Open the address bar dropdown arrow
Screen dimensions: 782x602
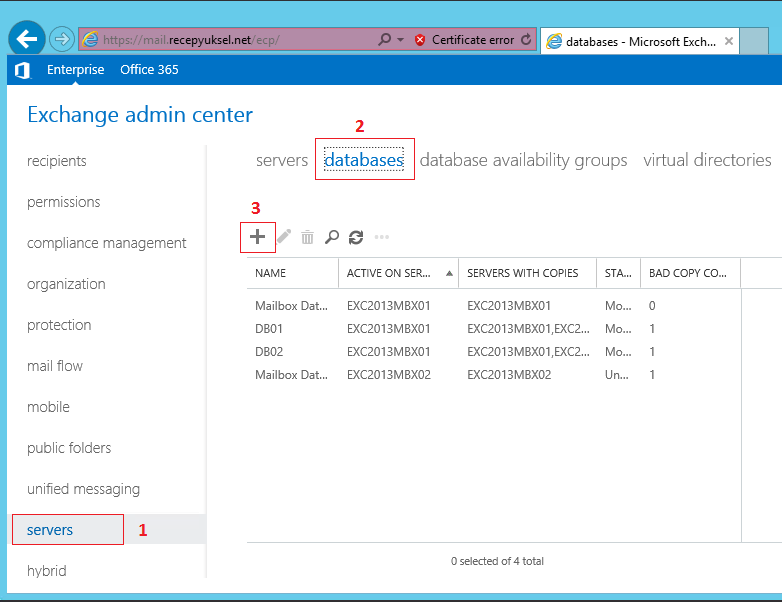point(400,39)
